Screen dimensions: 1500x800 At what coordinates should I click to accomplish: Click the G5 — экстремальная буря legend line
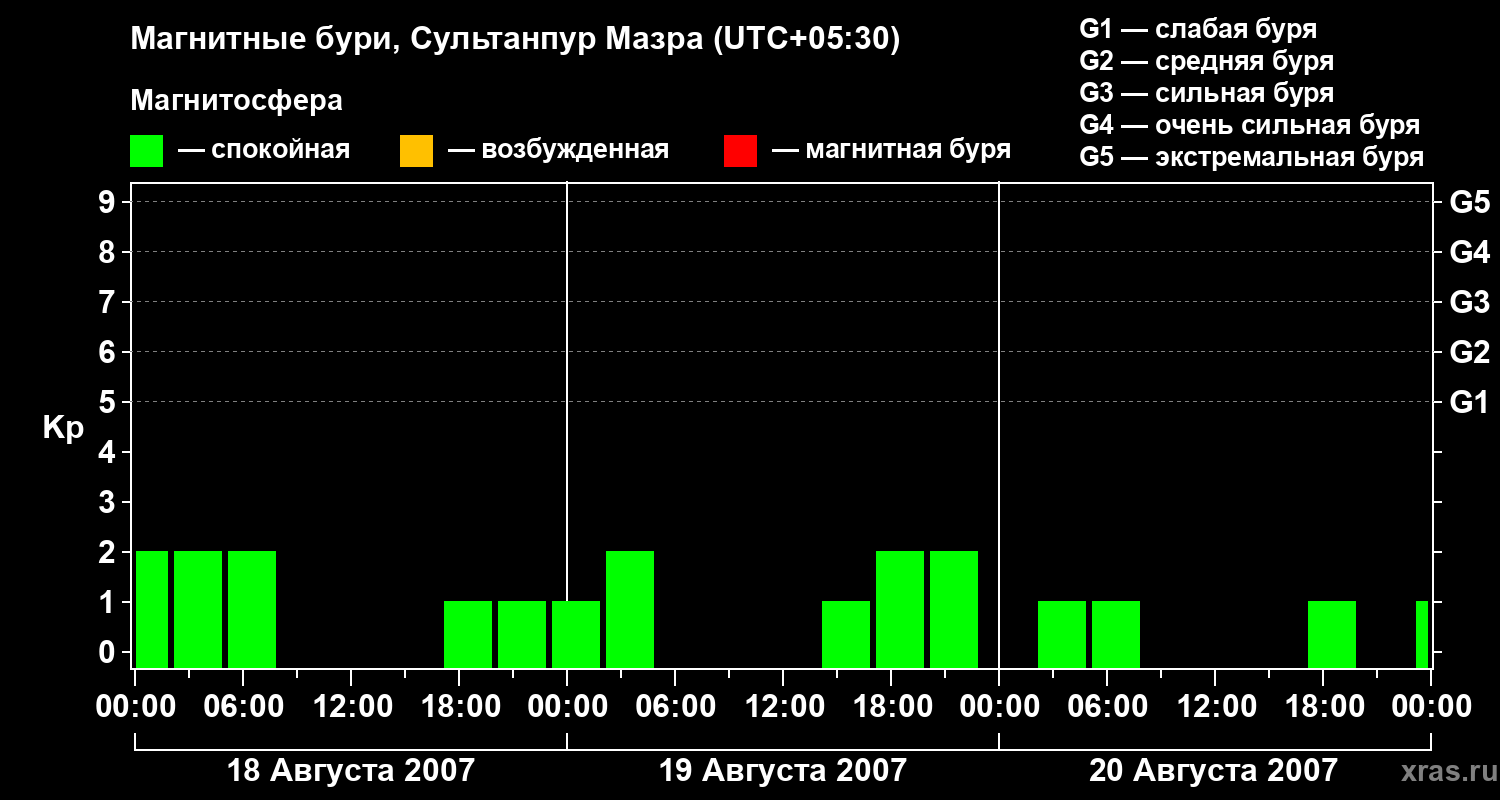(1252, 157)
